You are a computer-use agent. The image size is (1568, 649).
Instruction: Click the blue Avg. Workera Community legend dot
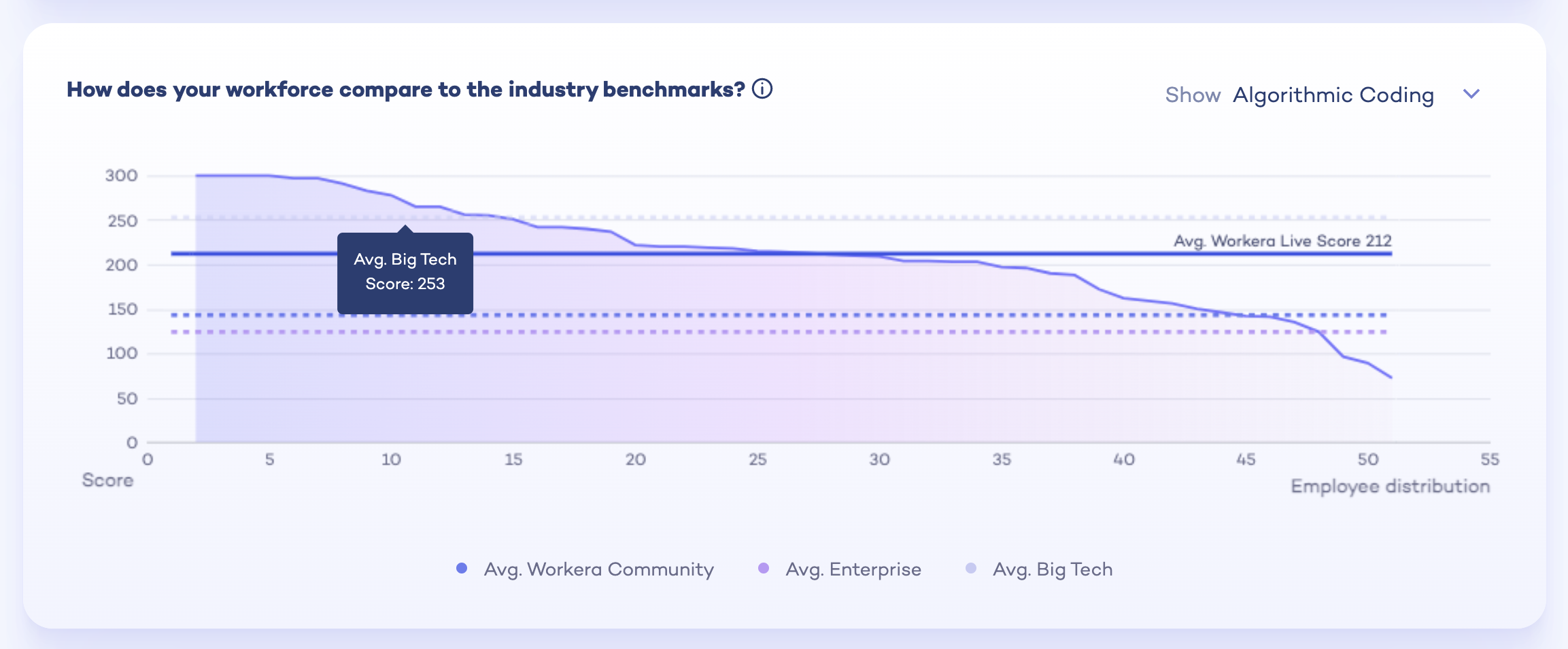462,567
